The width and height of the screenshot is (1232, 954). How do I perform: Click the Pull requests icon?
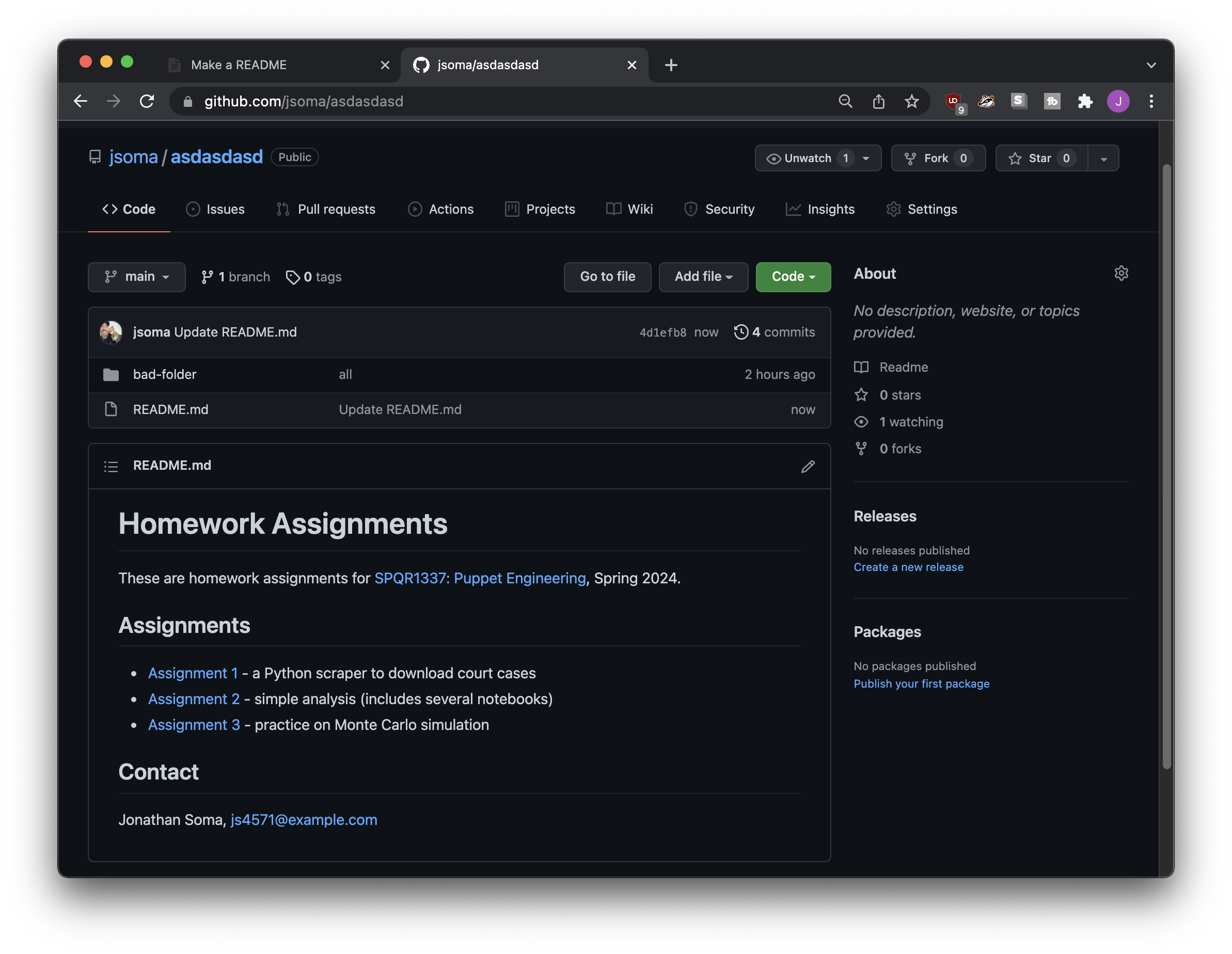pyautogui.click(x=283, y=209)
